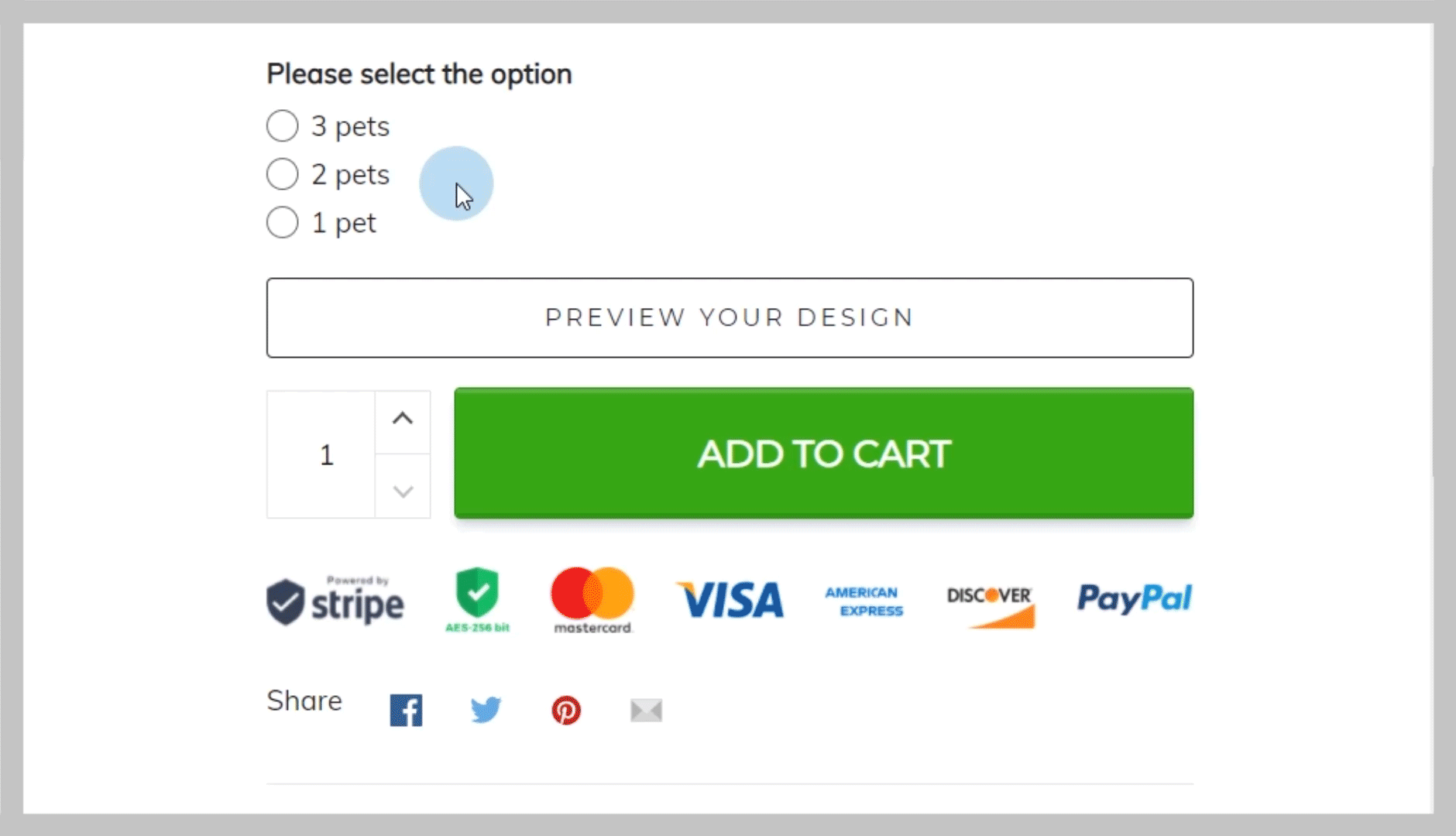Click the quantity number field

click(x=326, y=454)
